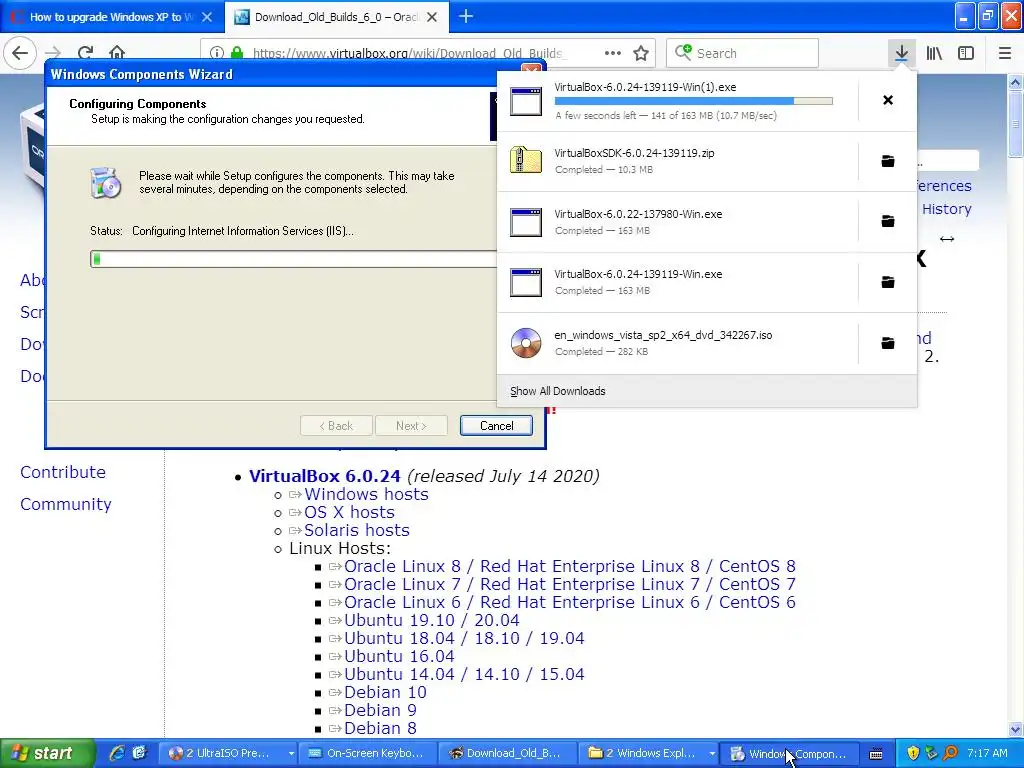Expand the UltraISO taskbar group dropdown arrow
This screenshot has width=1024, height=768.
[291, 754]
